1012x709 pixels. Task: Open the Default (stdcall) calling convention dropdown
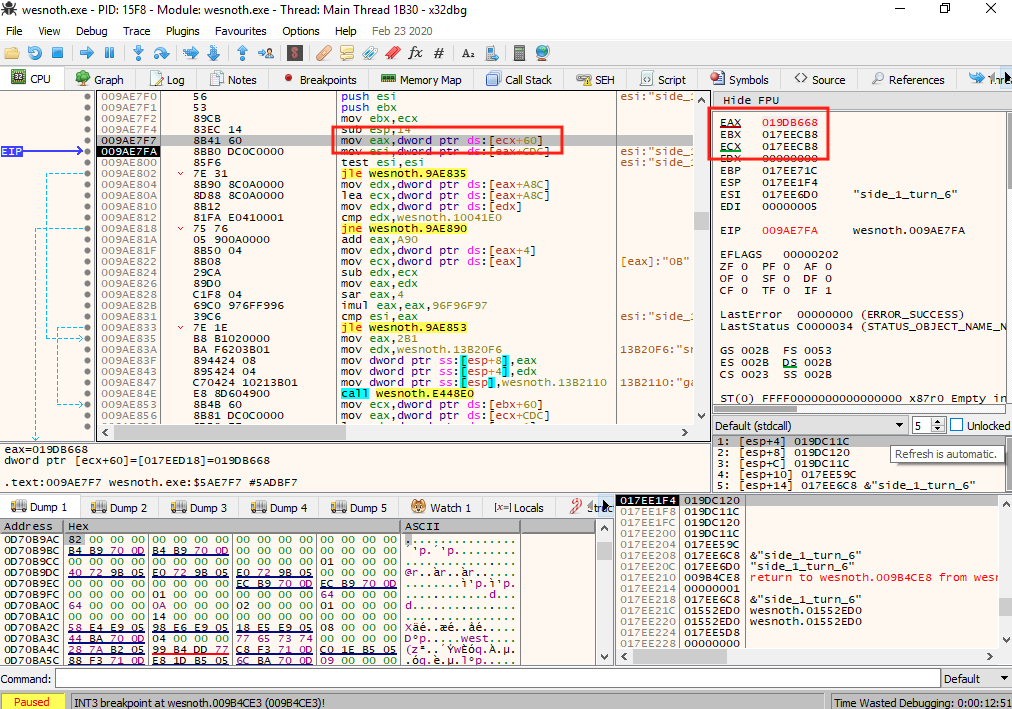(x=809, y=425)
